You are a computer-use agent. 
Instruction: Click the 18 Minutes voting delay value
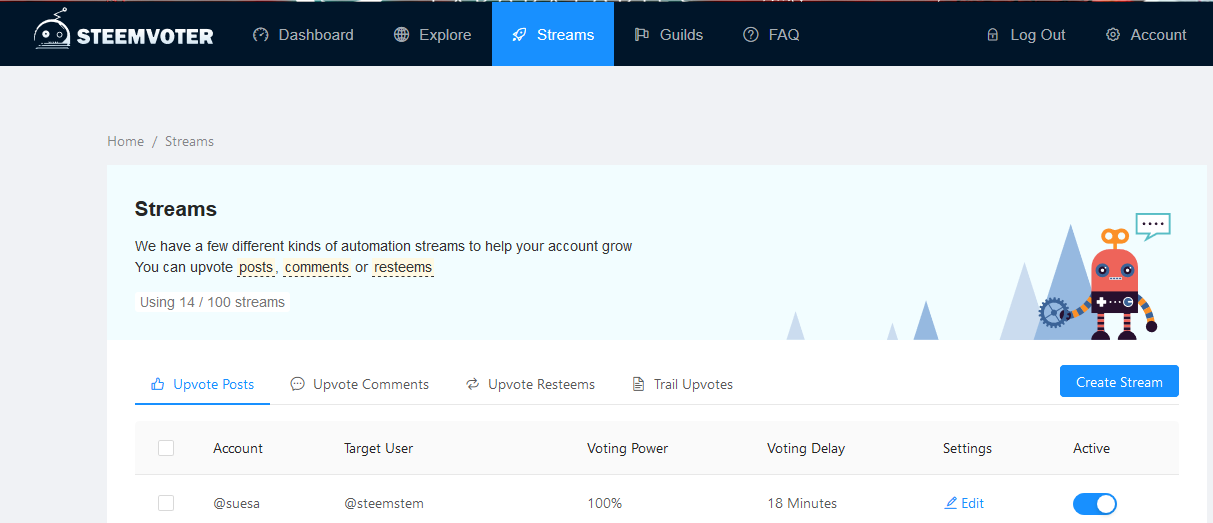point(802,503)
